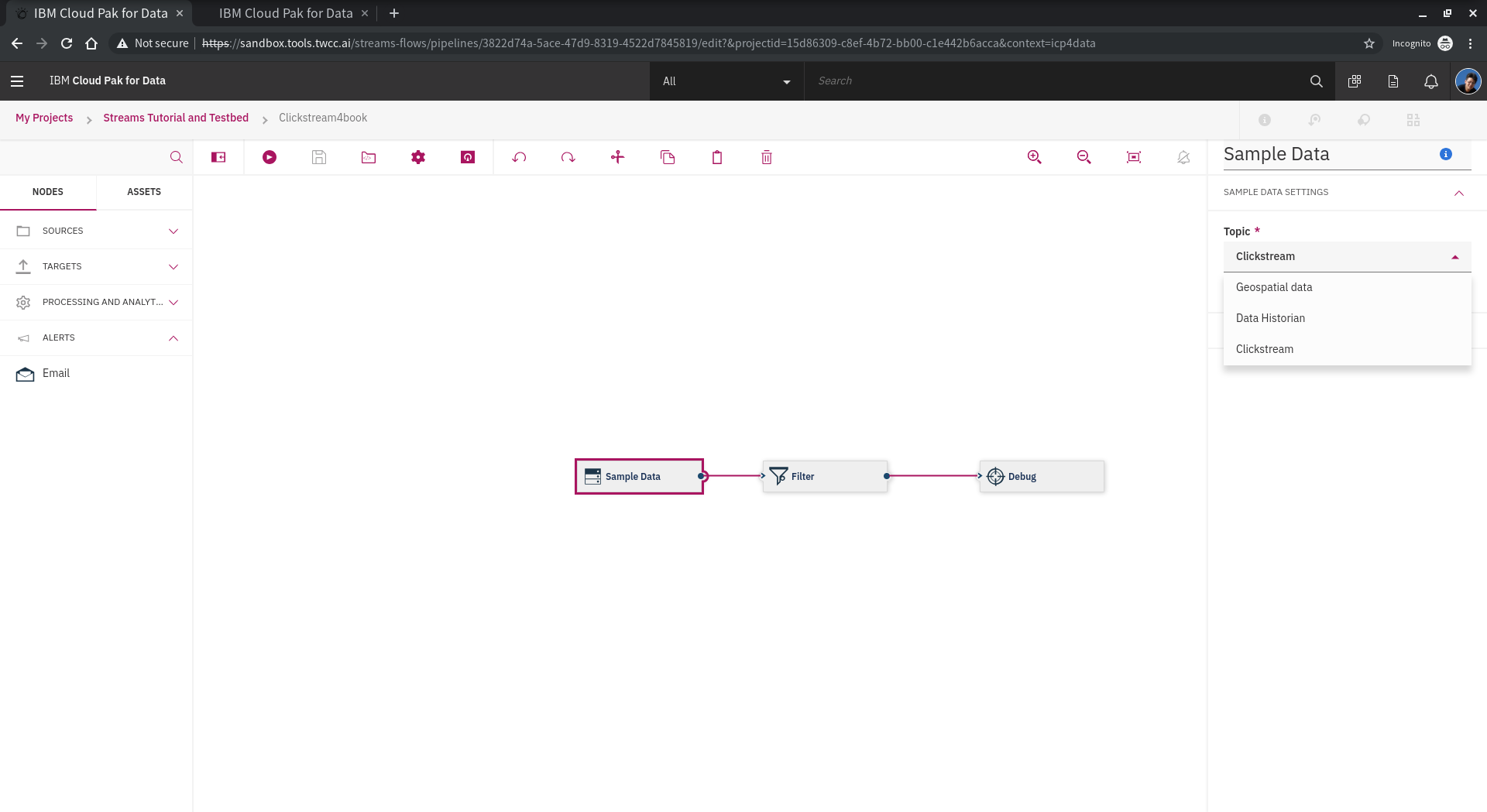Go to My Projects breadcrumb
Image resolution: width=1487 pixels, height=812 pixels.
(x=44, y=118)
